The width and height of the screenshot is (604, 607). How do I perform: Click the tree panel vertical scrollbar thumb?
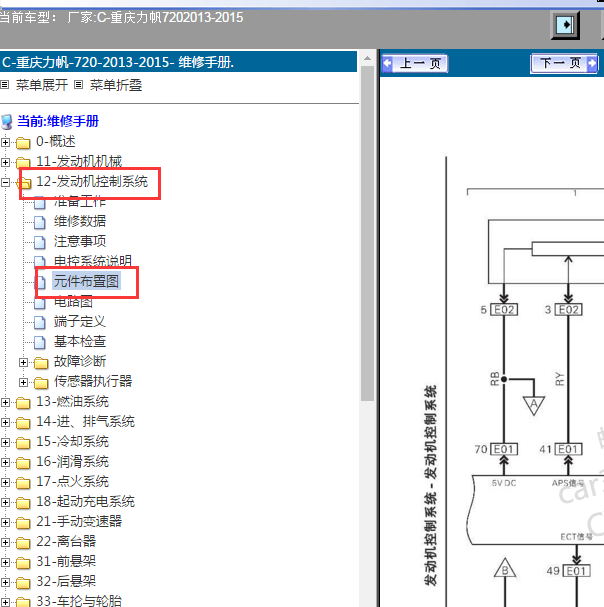point(367,233)
